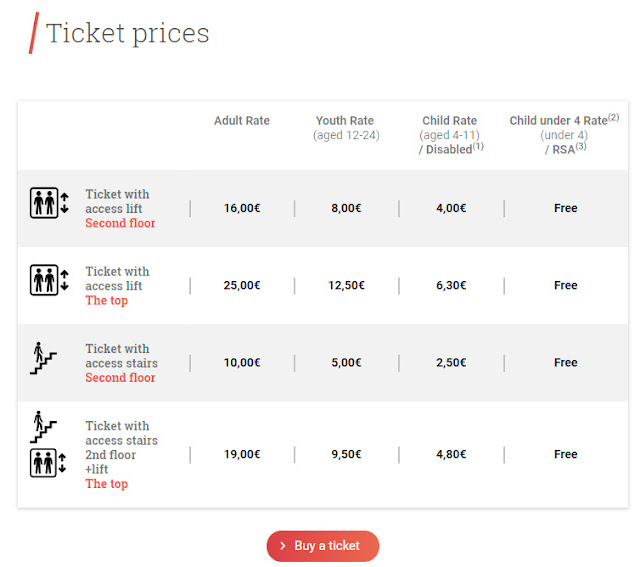Screen dimensions: 640x567
Task: Select the red Second floor lift label
Action: 120,223
